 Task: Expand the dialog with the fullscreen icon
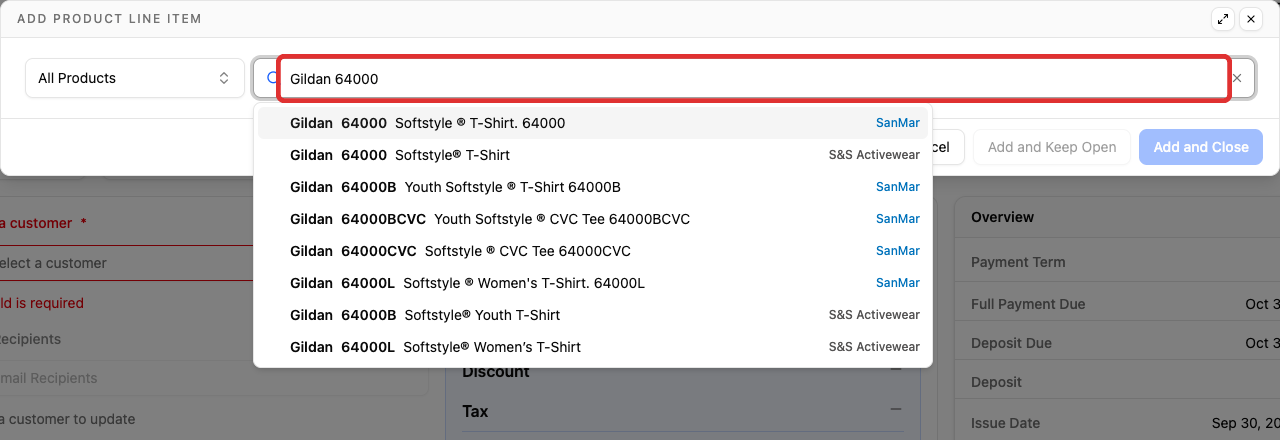point(1222,19)
